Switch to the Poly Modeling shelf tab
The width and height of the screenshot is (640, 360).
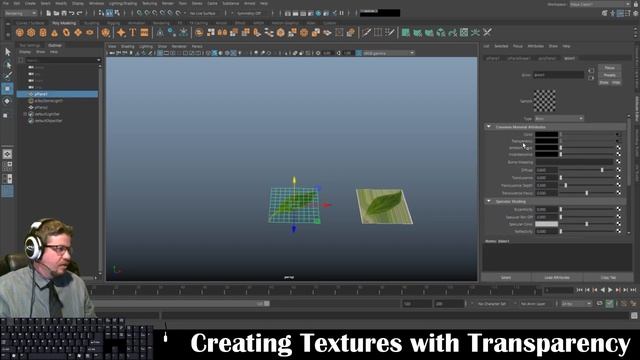click(x=64, y=23)
